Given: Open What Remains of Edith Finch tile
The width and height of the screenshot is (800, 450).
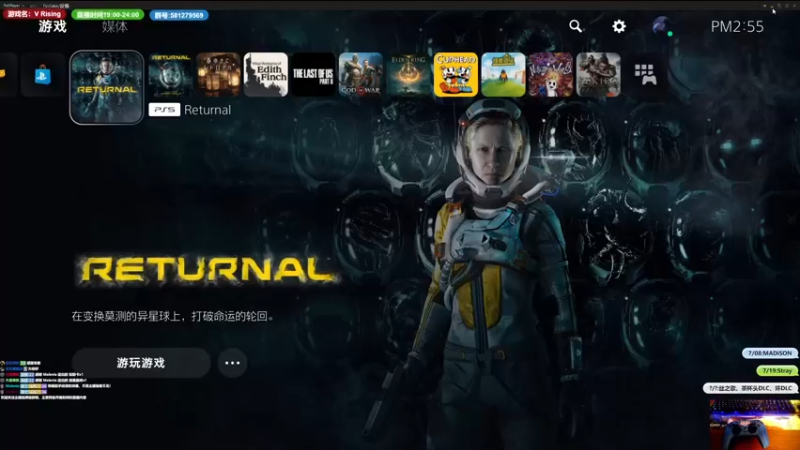Looking at the screenshot, I should tap(266, 74).
